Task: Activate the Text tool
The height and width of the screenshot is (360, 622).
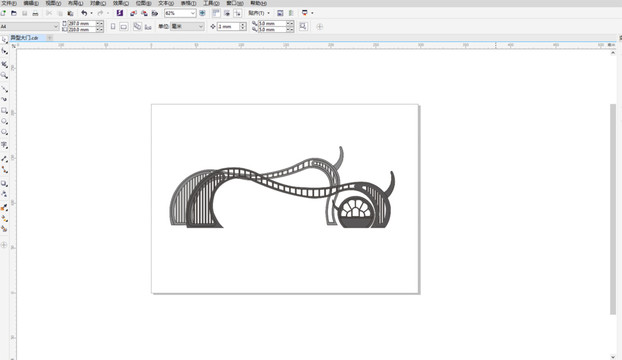Action: click(4, 145)
